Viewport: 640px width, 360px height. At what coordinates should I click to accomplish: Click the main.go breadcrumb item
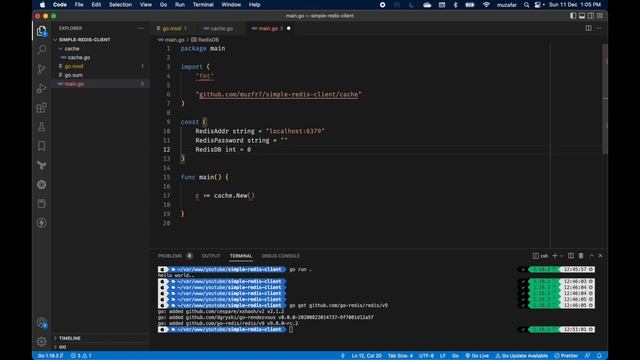[171, 40]
